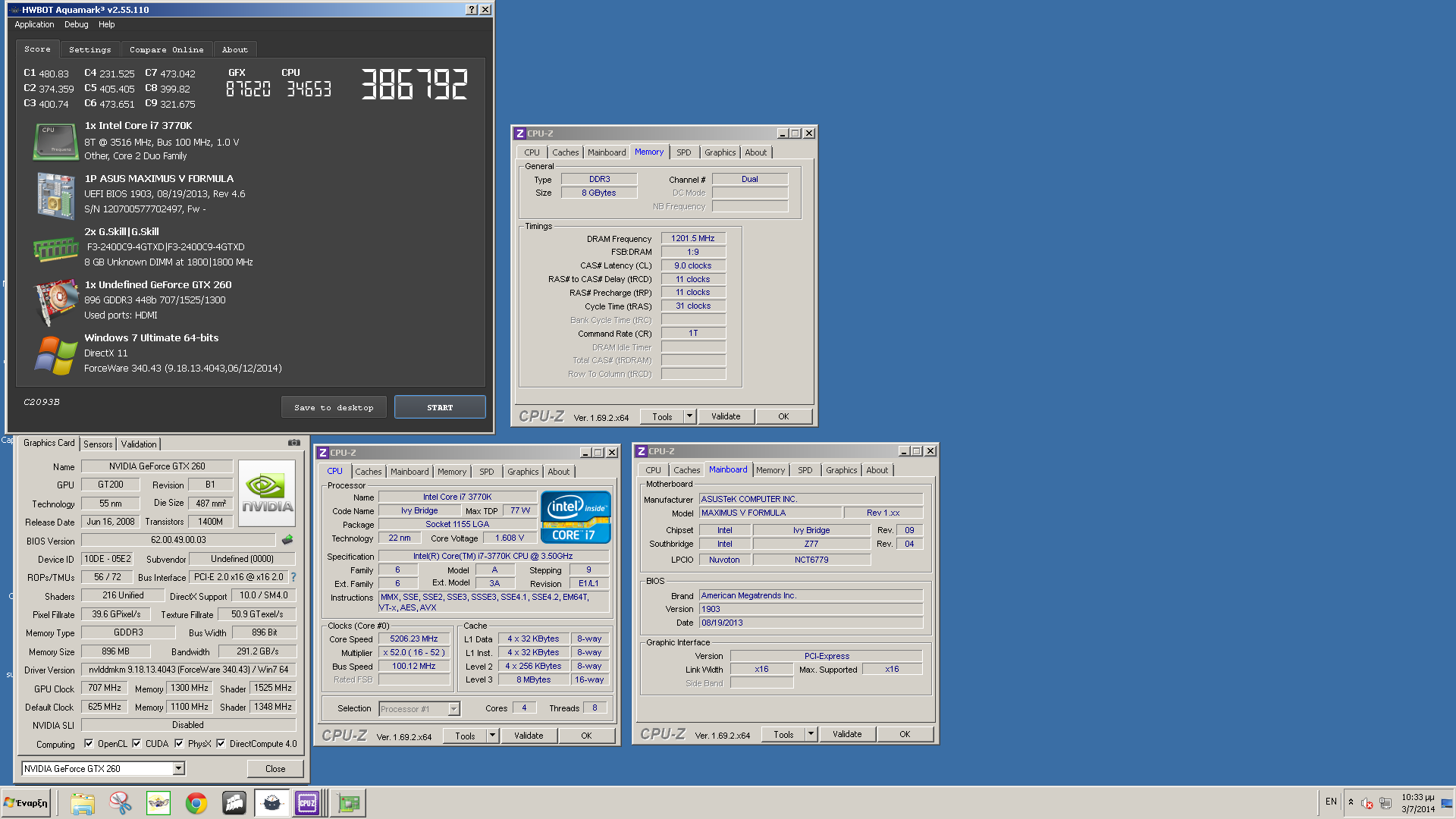Open Tools dropdown arrow in CPU-Z Mainboard window
Screen dimensions: 1456x819
[811, 734]
